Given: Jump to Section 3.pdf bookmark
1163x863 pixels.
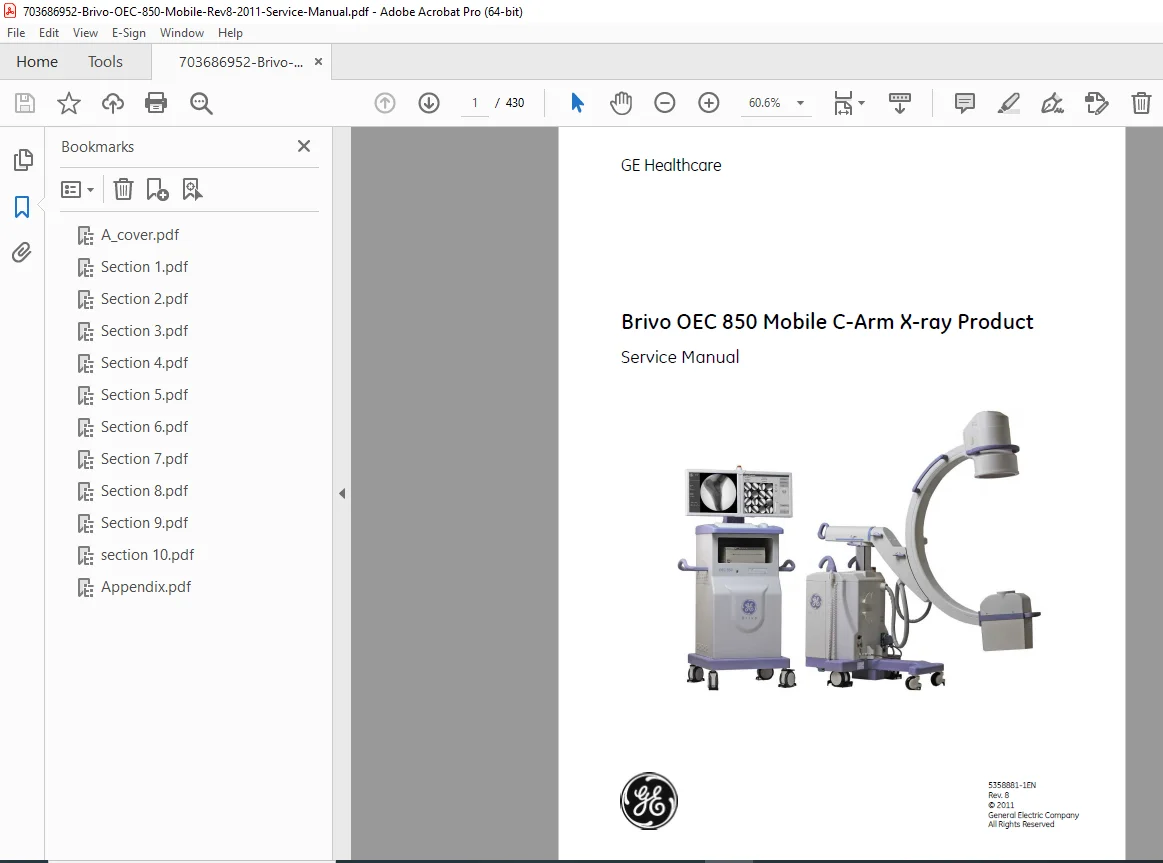Looking at the screenshot, I should point(144,331).
